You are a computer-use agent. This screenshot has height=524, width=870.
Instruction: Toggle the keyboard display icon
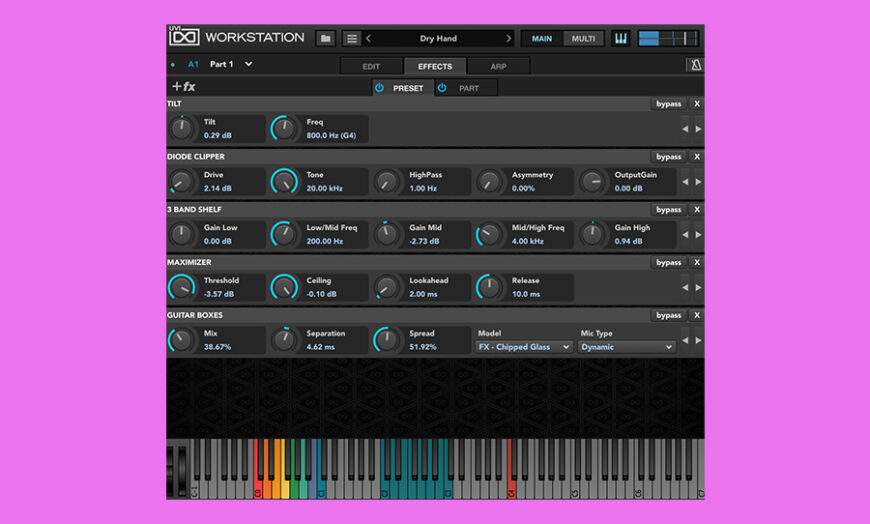(x=620, y=38)
